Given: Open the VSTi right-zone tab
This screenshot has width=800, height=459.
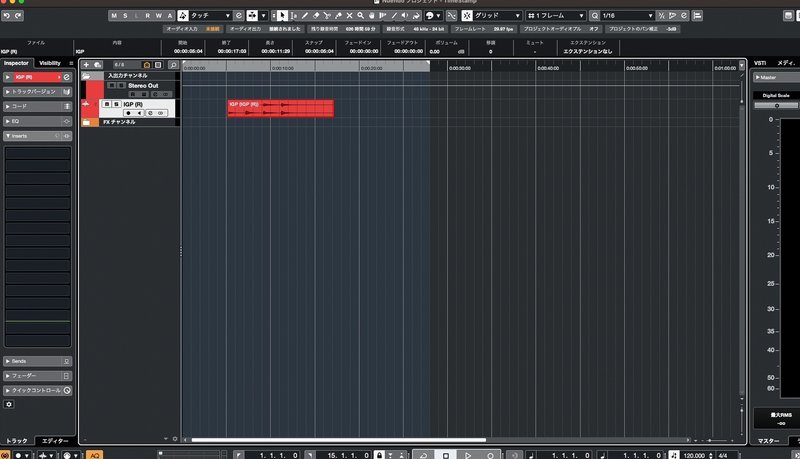Looking at the screenshot, I should point(760,63).
